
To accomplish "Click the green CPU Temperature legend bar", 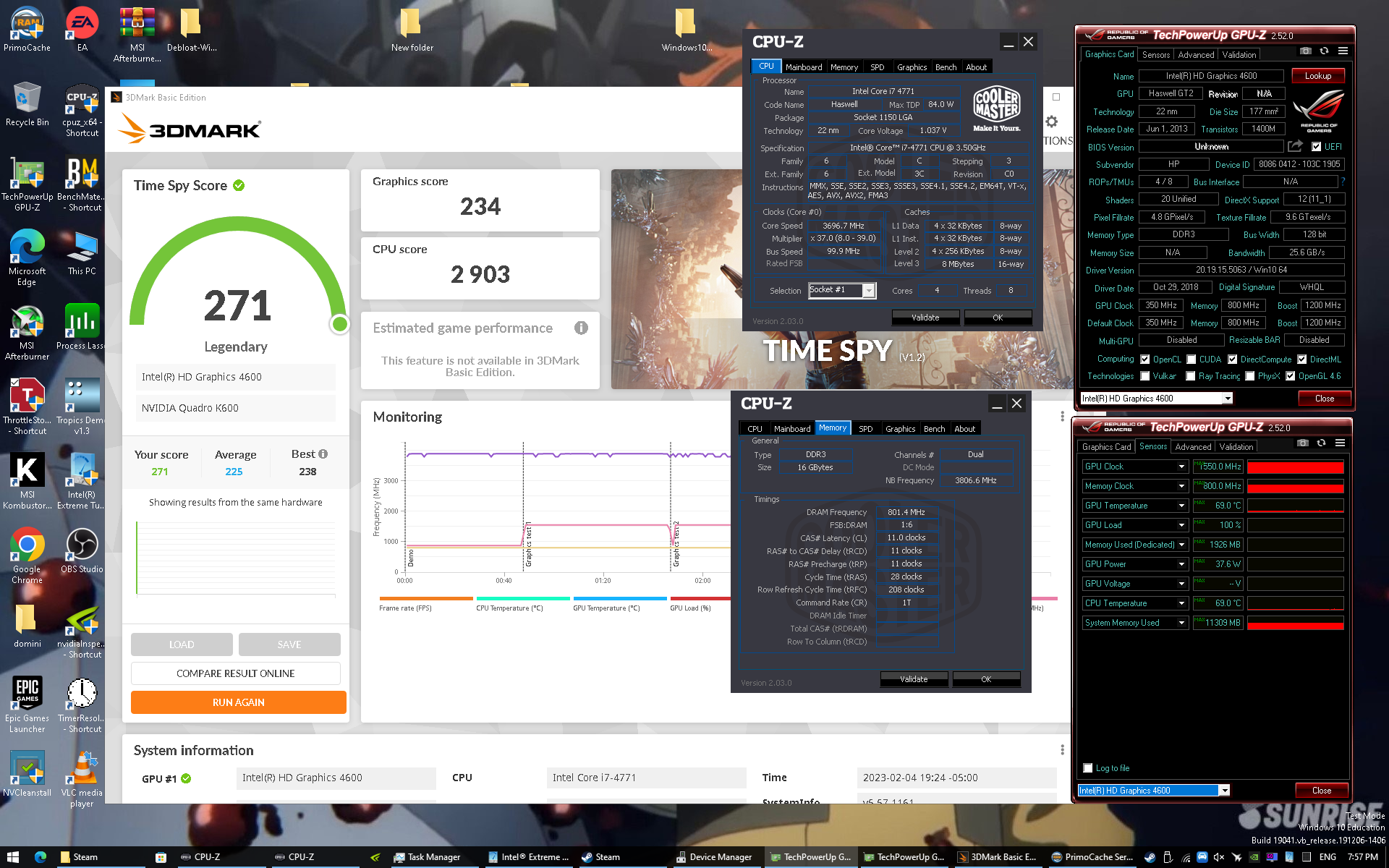I will click(x=523, y=599).
